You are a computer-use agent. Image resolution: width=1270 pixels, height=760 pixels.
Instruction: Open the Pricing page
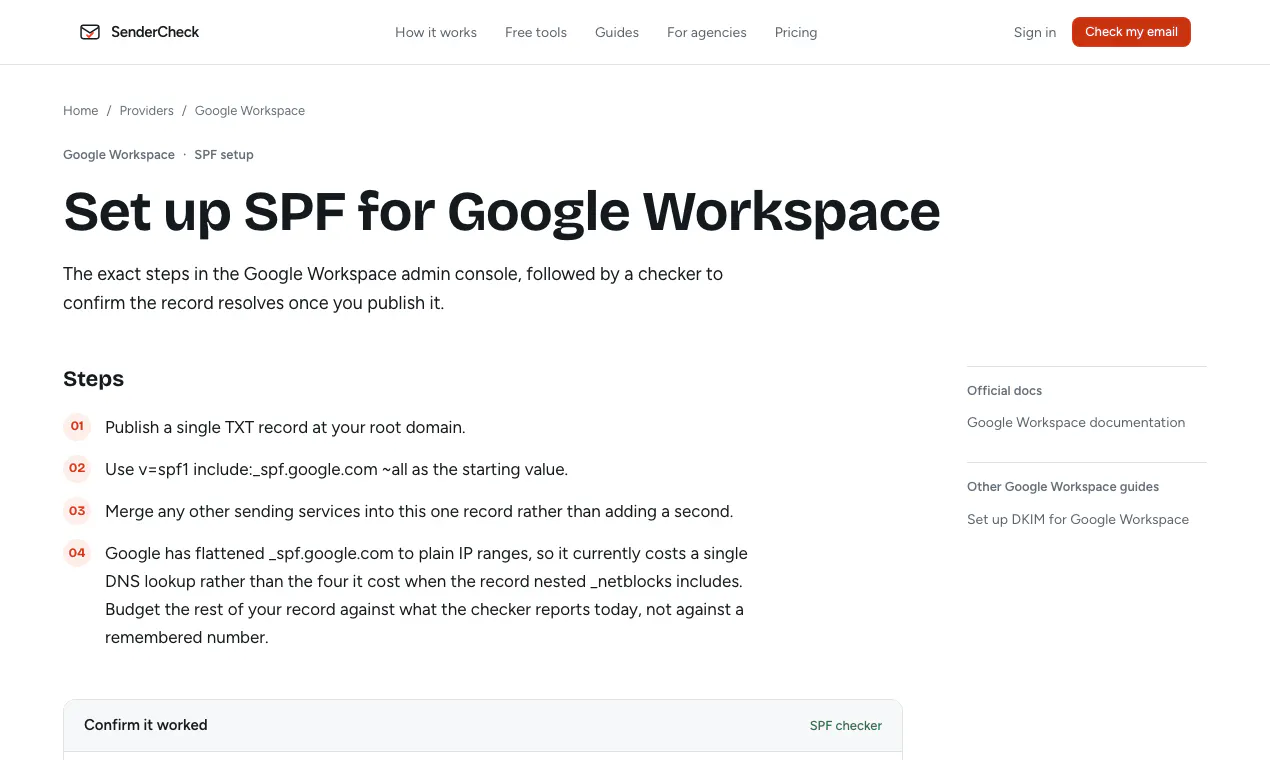click(796, 32)
